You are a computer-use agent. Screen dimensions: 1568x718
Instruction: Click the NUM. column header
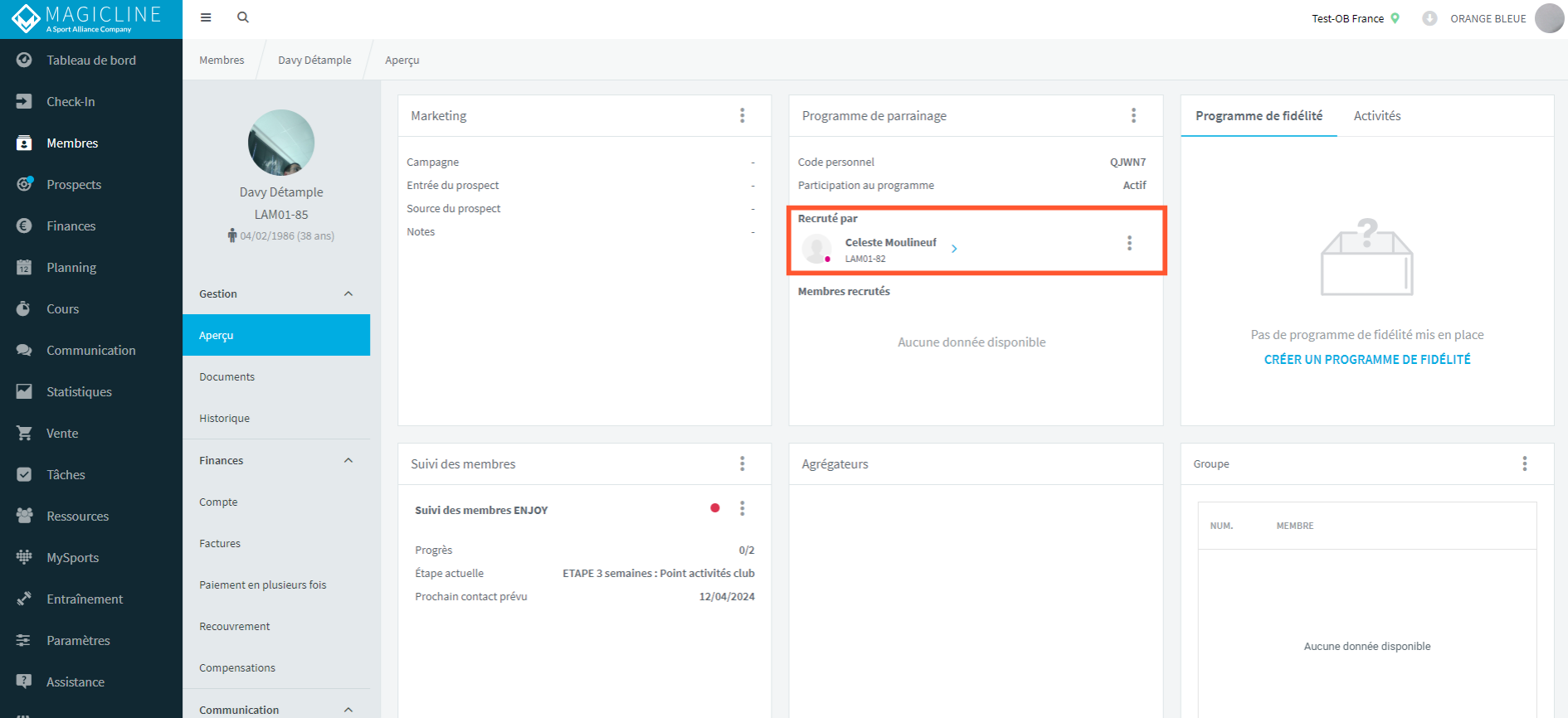1221,526
